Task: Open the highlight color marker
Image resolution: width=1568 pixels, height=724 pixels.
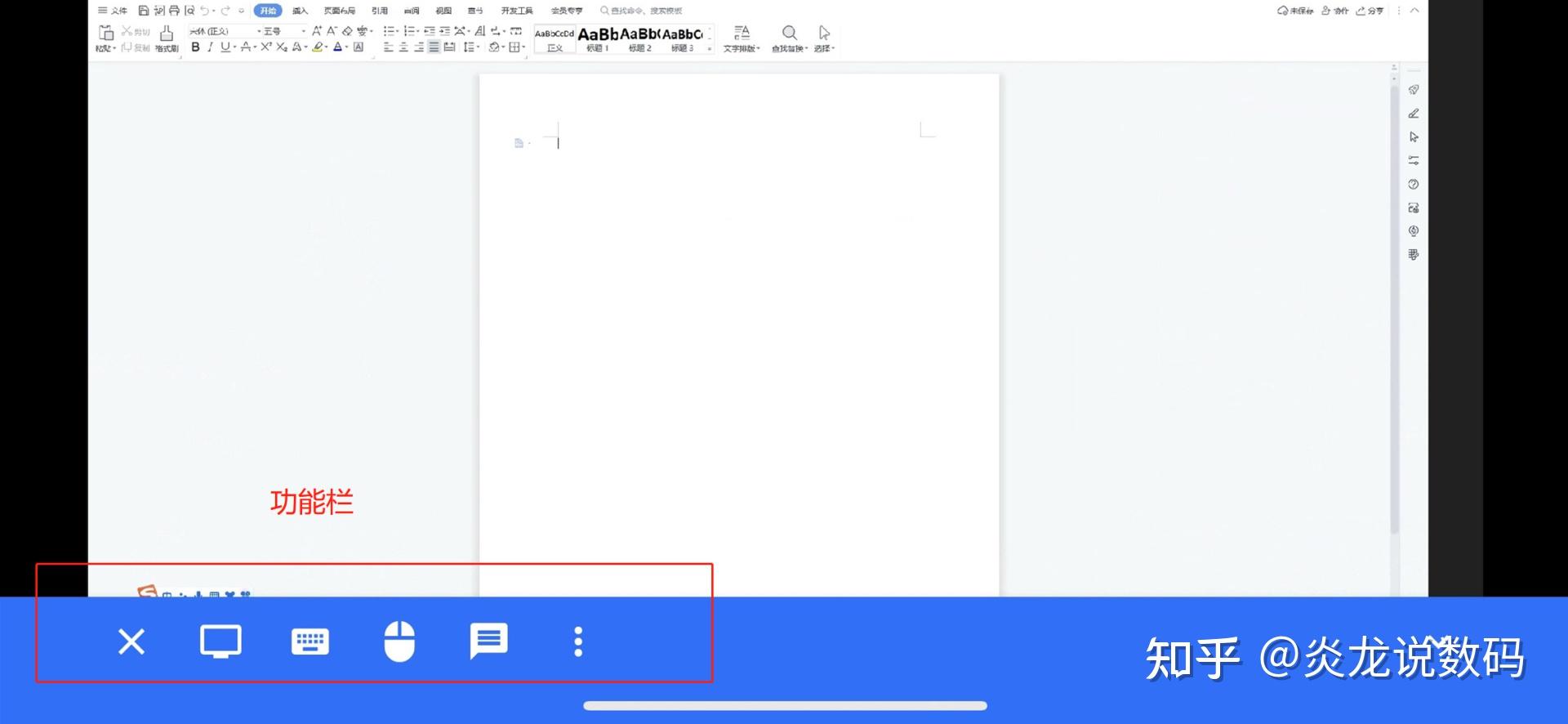Action: (x=318, y=47)
